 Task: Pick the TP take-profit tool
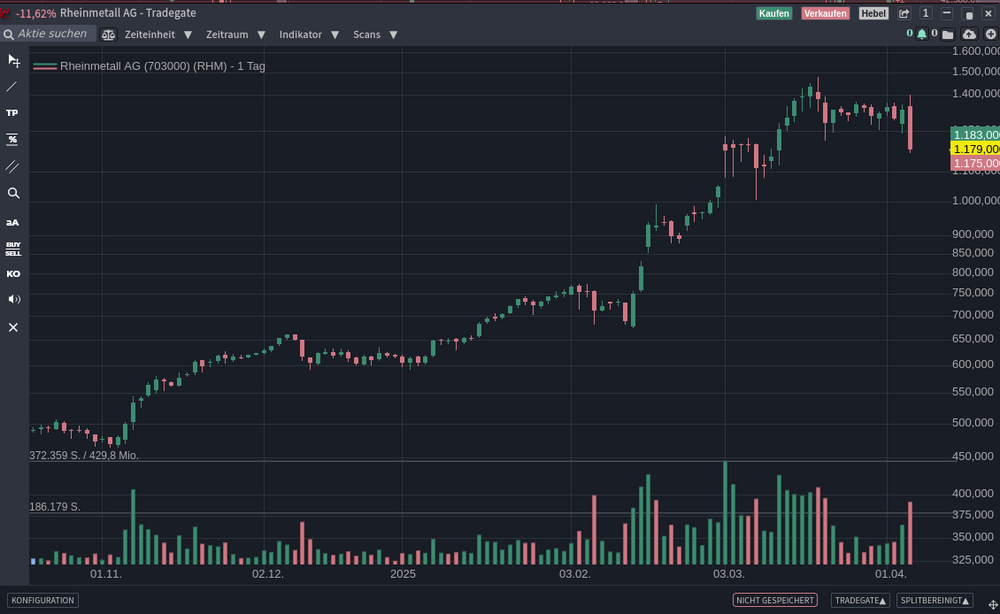pyautogui.click(x=13, y=113)
